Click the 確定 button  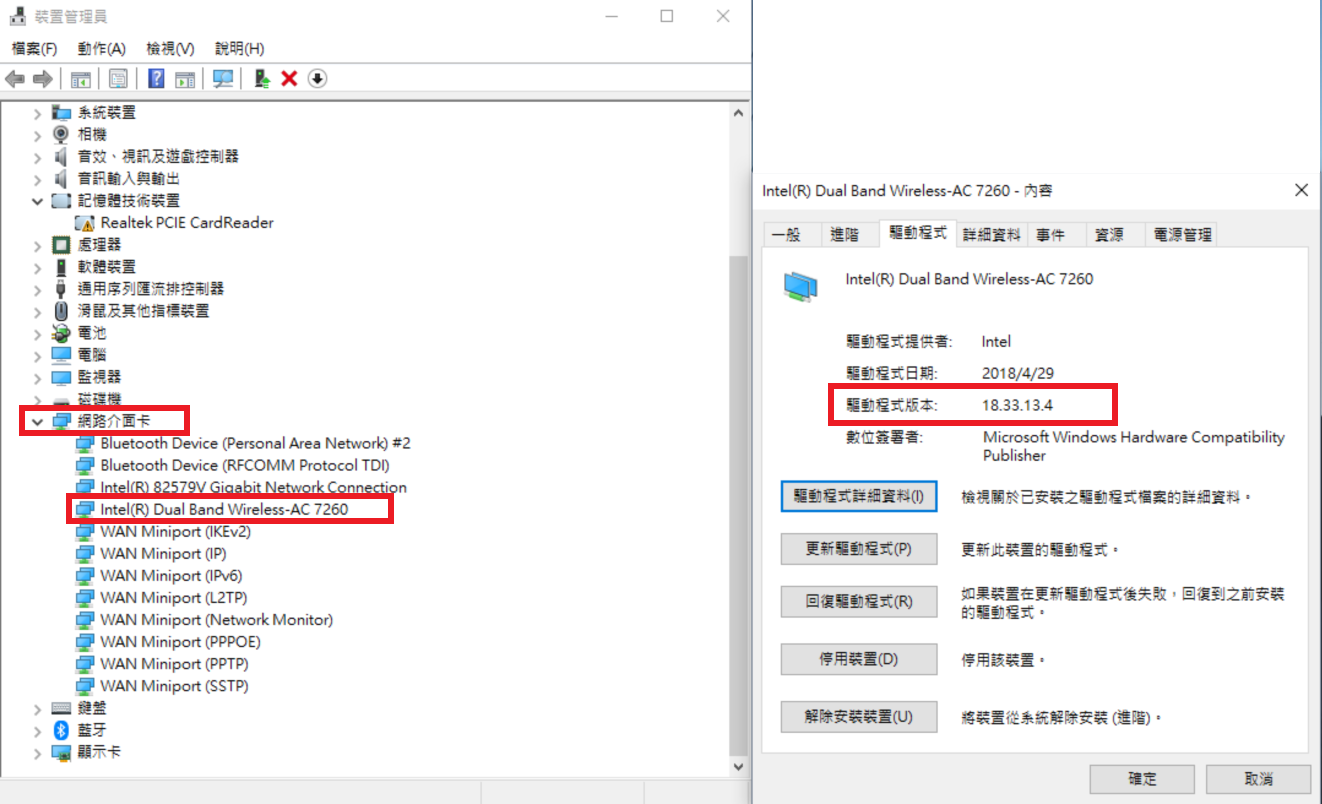coord(1142,779)
